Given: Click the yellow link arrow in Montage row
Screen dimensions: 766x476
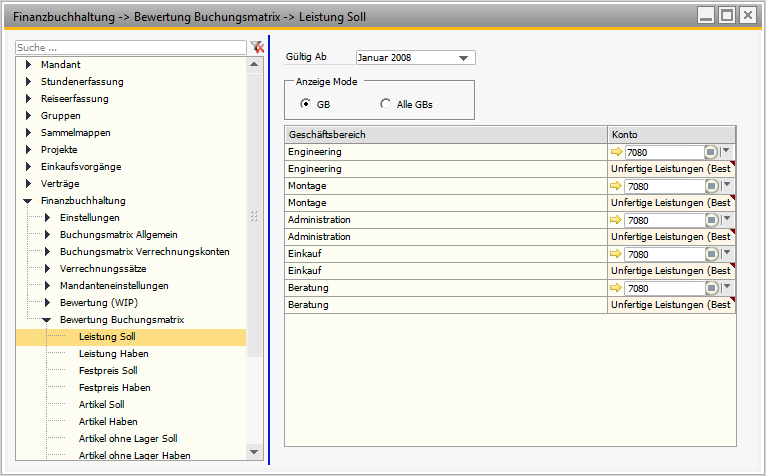Looking at the screenshot, I should 616,186.
